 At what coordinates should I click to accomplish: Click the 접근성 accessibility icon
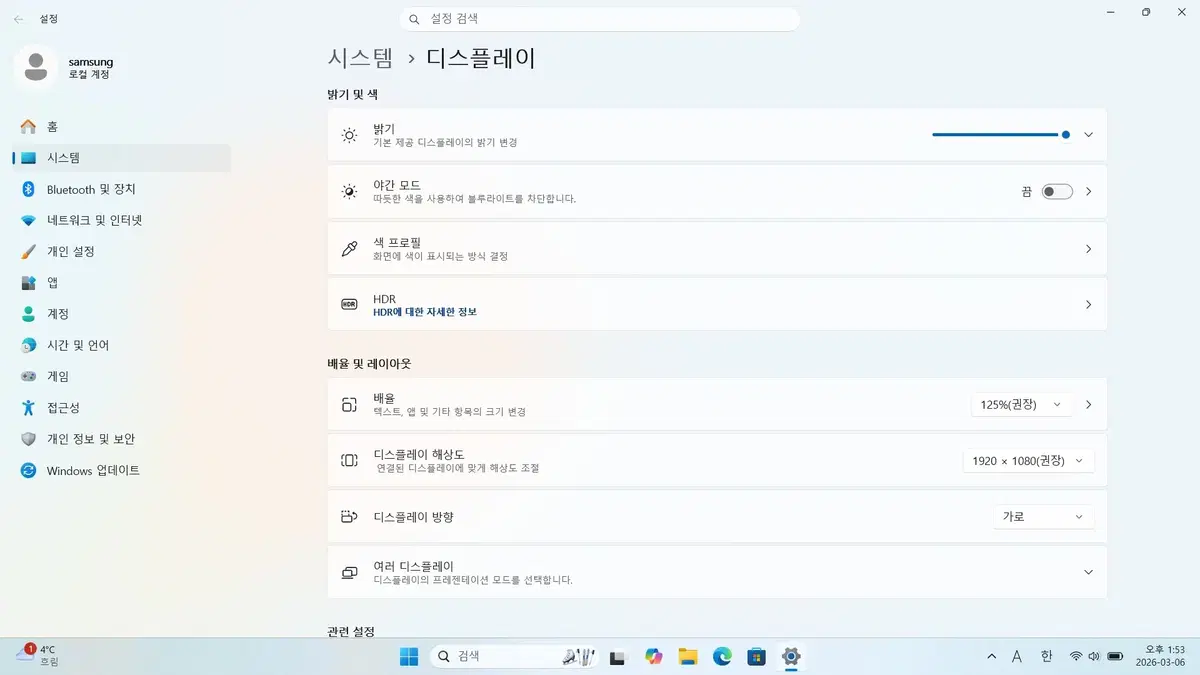click(28, 408)
